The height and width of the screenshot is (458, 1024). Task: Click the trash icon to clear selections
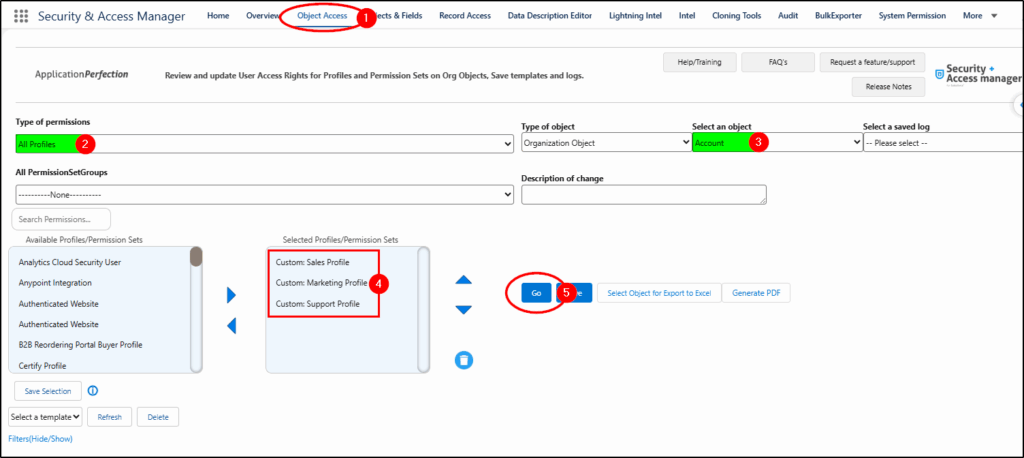click(x=463, y=359)
